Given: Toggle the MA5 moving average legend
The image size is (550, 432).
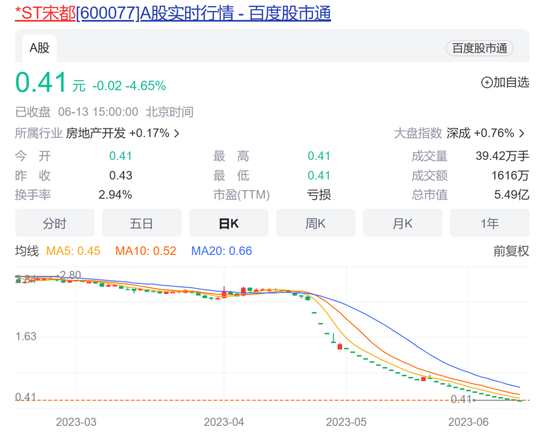Looking at the screenshot, I should point(73,251).
